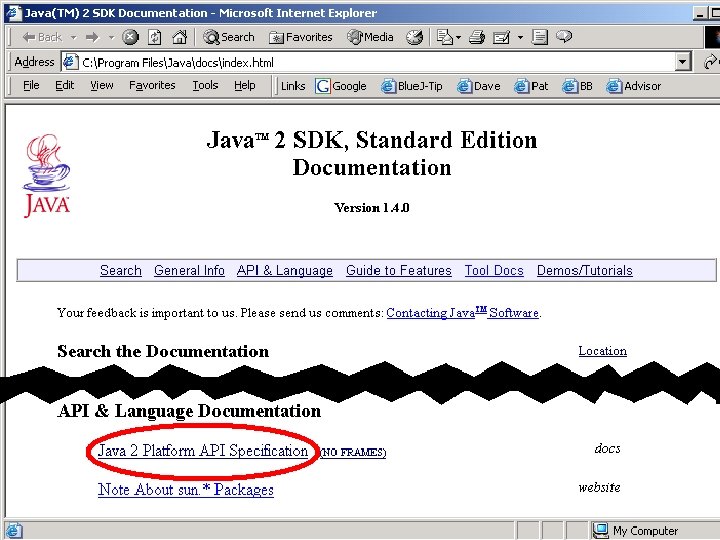Click the Print icon
Image resolution: width=720 pixels, height=540 pixels.
(477, 37)
